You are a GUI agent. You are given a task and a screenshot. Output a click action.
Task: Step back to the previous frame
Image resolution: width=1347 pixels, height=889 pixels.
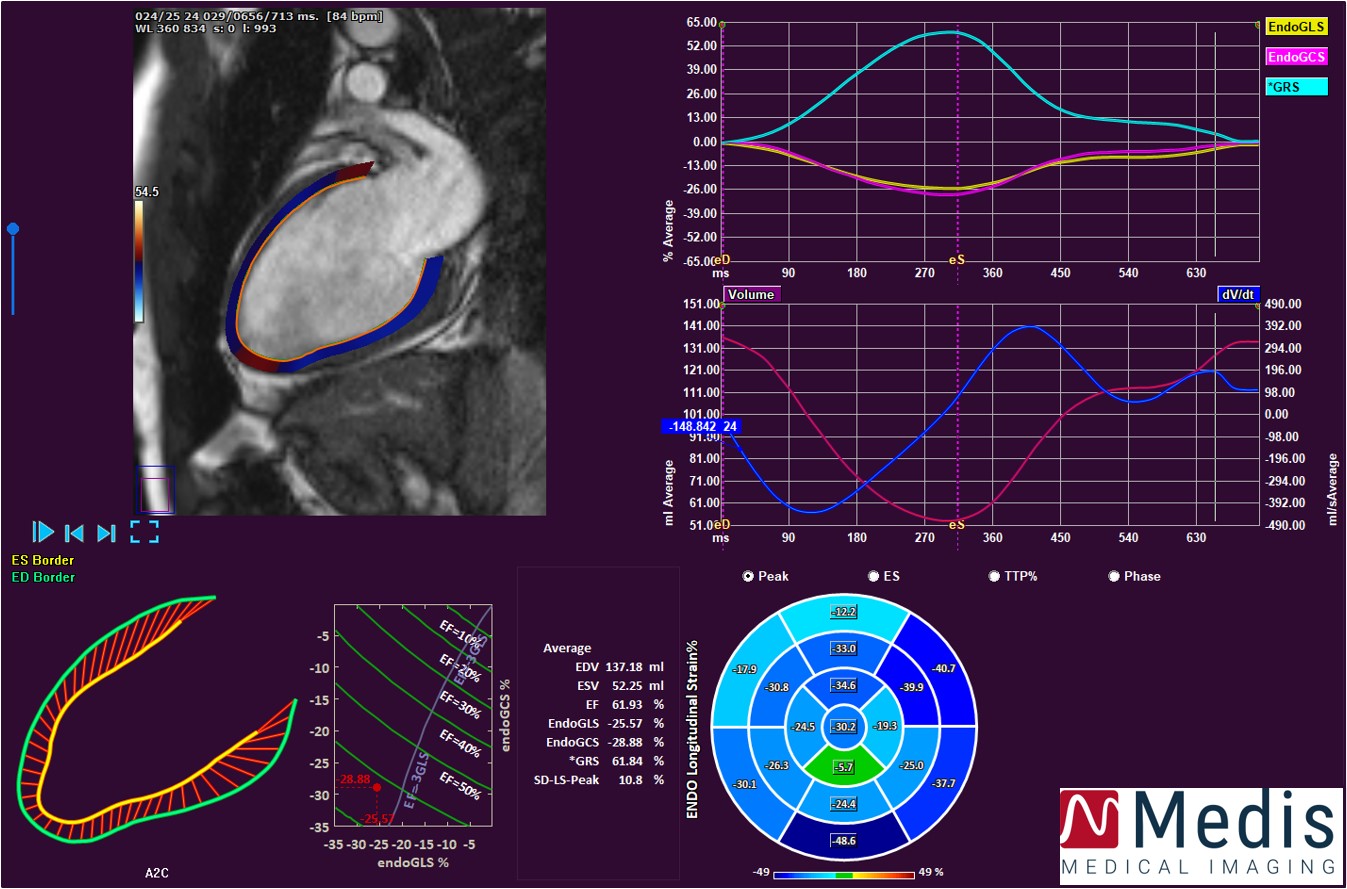coord(74,532)
